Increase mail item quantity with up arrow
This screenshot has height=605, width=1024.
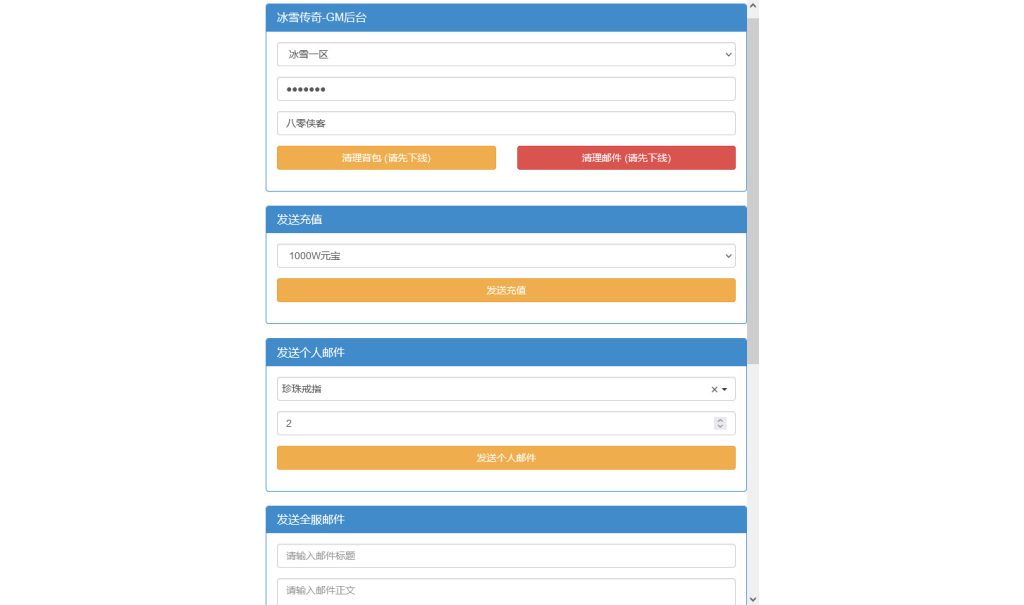coord(720,419)
